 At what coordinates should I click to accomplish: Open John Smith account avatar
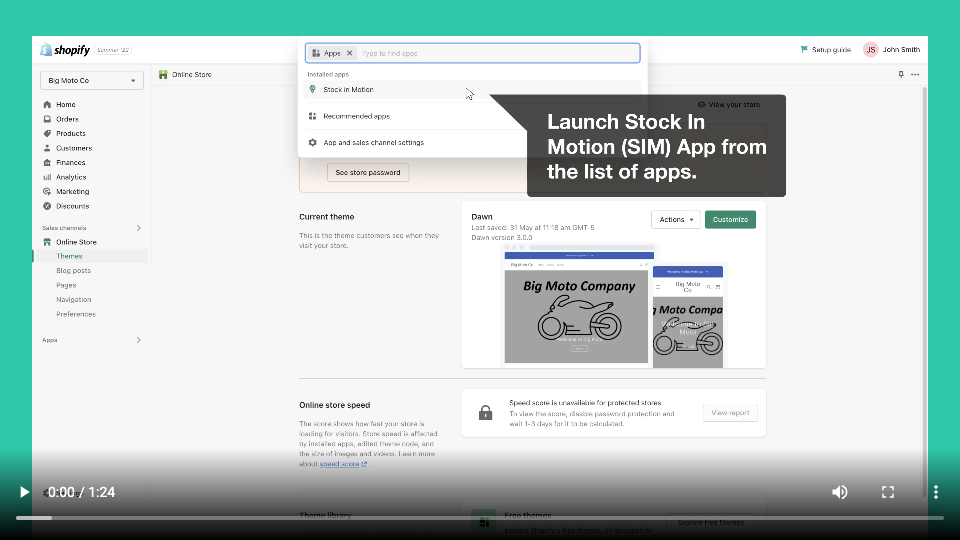point(870,49)
